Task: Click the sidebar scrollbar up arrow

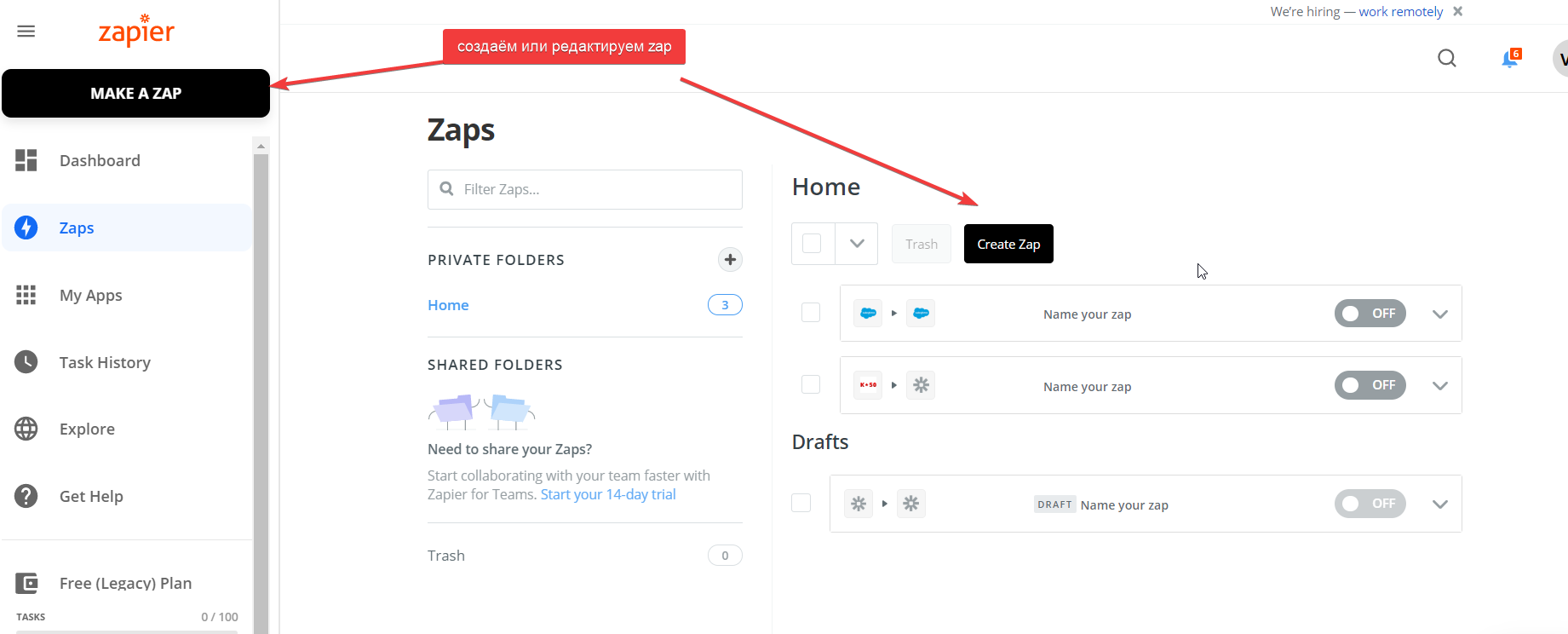Action: click(261, 146)
